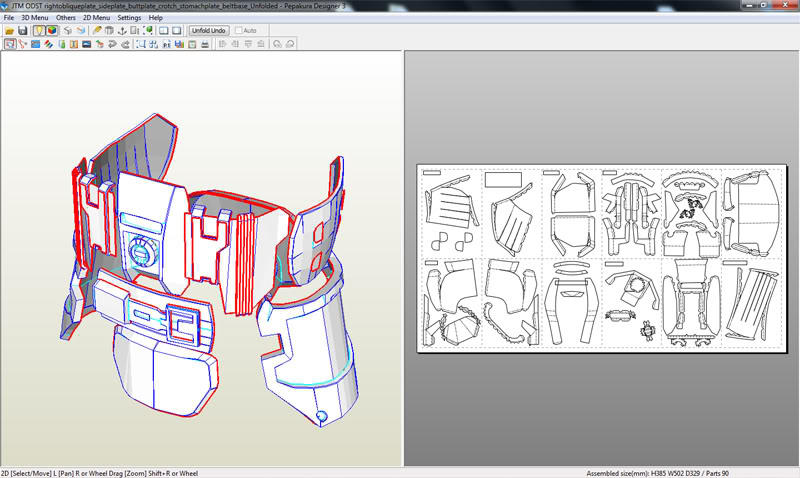The image size is (800, 478).
Task: Click the grayed rotate-left icon
Action: [277, 44]
